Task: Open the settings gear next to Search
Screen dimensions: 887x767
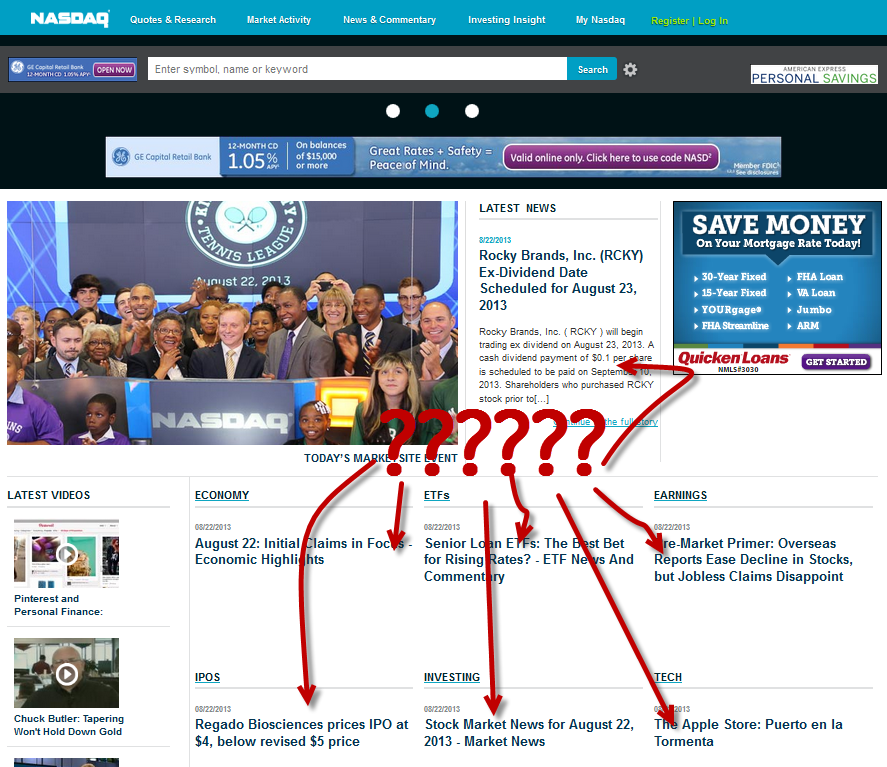Action: (630, 70)
